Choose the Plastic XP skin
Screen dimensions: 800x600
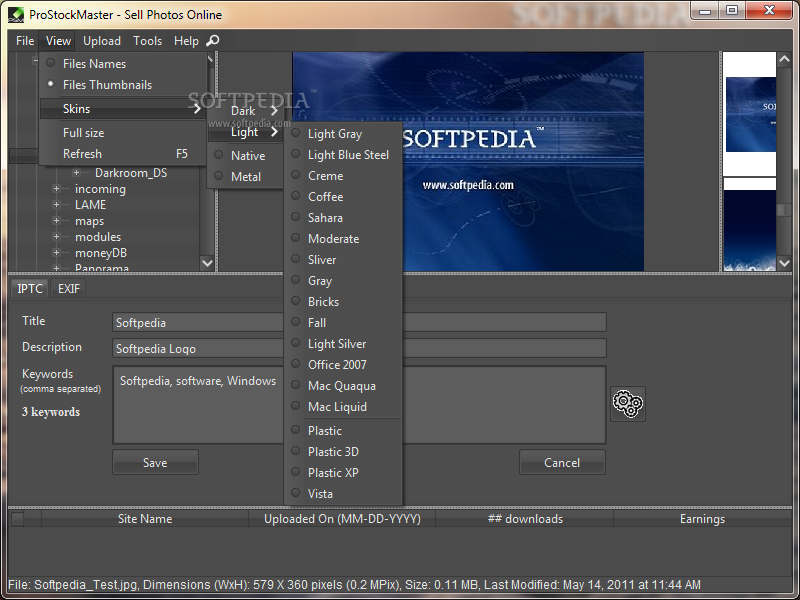(x=343, y=472)
